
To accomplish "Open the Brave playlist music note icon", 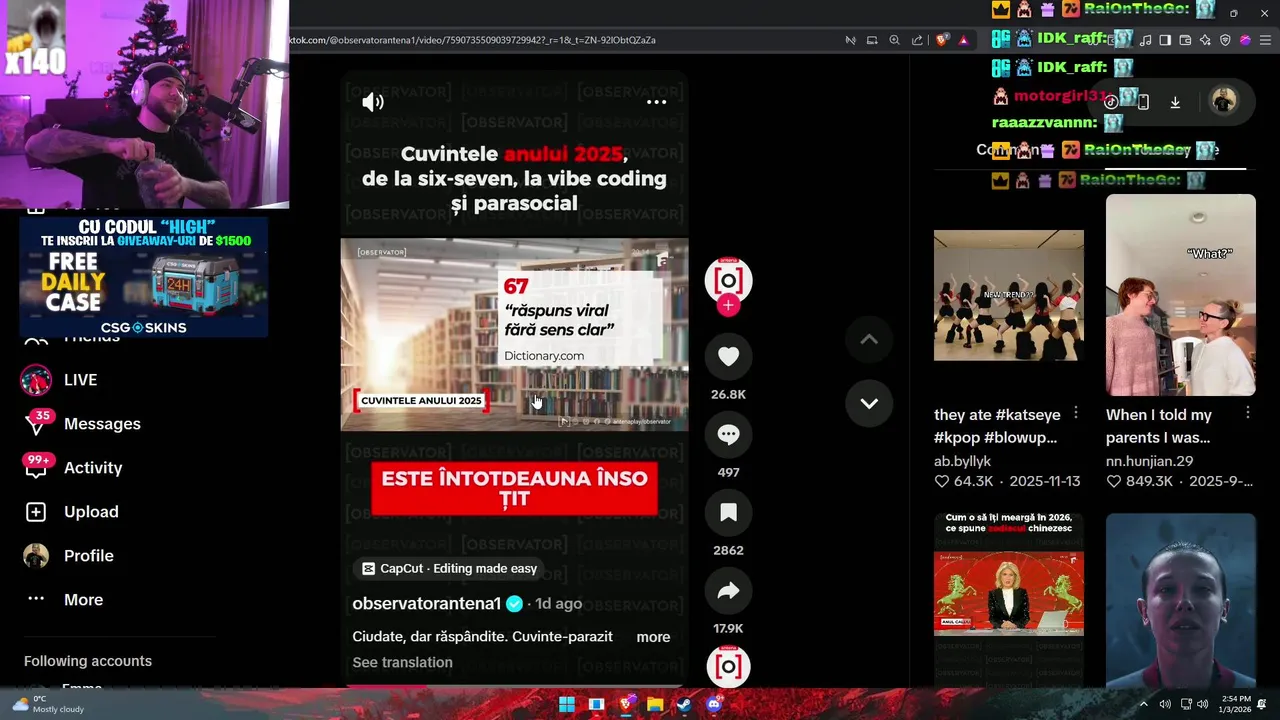I will click(1145, 40).
